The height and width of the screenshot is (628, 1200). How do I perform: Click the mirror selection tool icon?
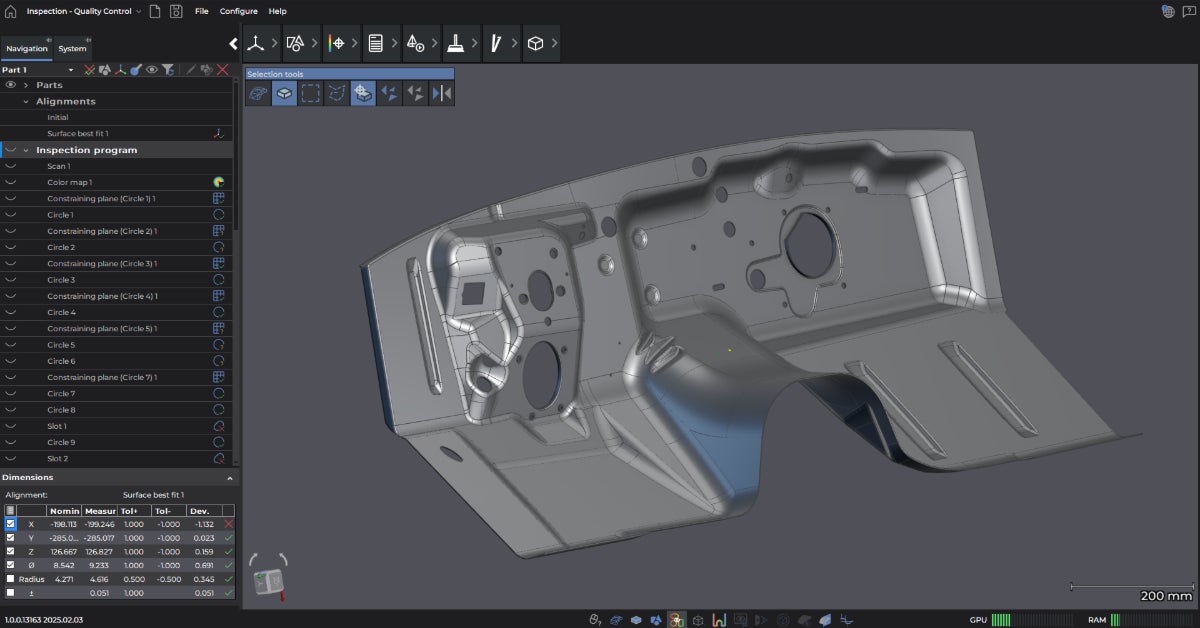pyautogui.click(x=441, y=93)
